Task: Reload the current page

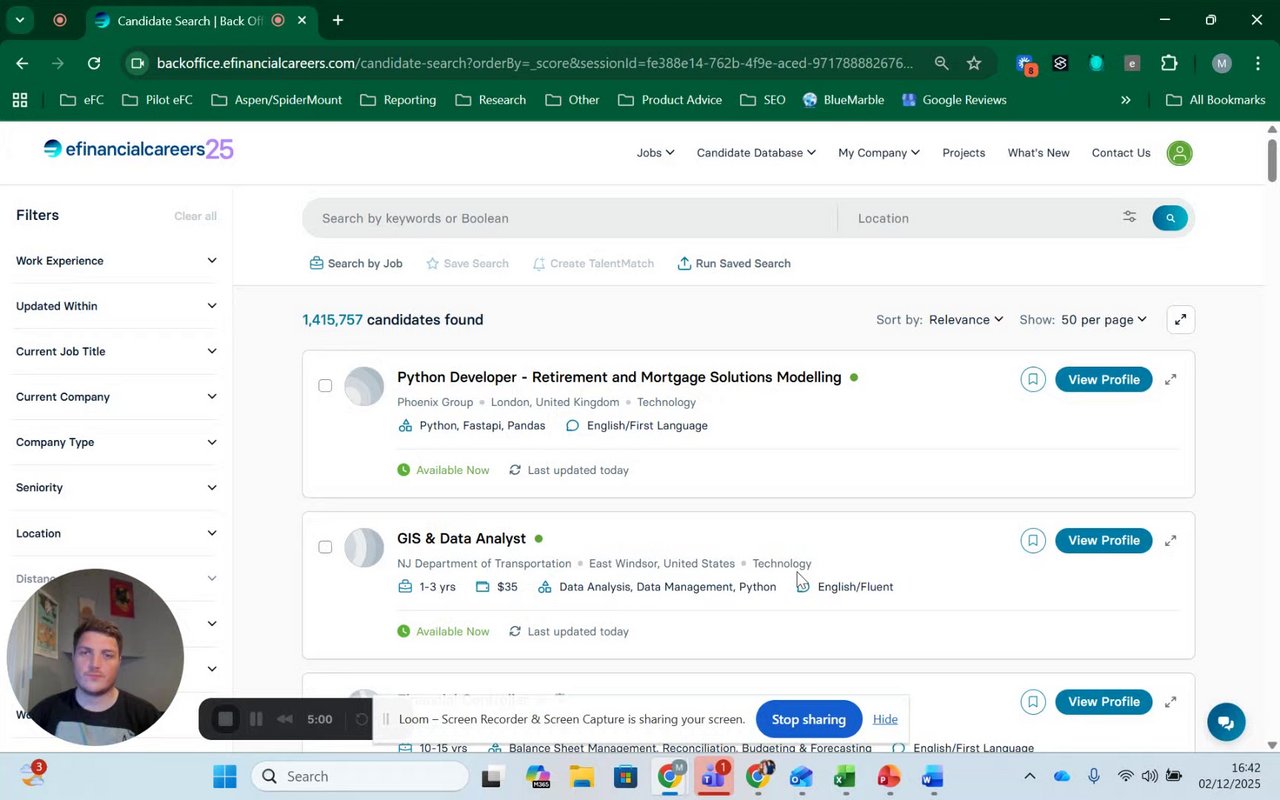Action: 94,63
